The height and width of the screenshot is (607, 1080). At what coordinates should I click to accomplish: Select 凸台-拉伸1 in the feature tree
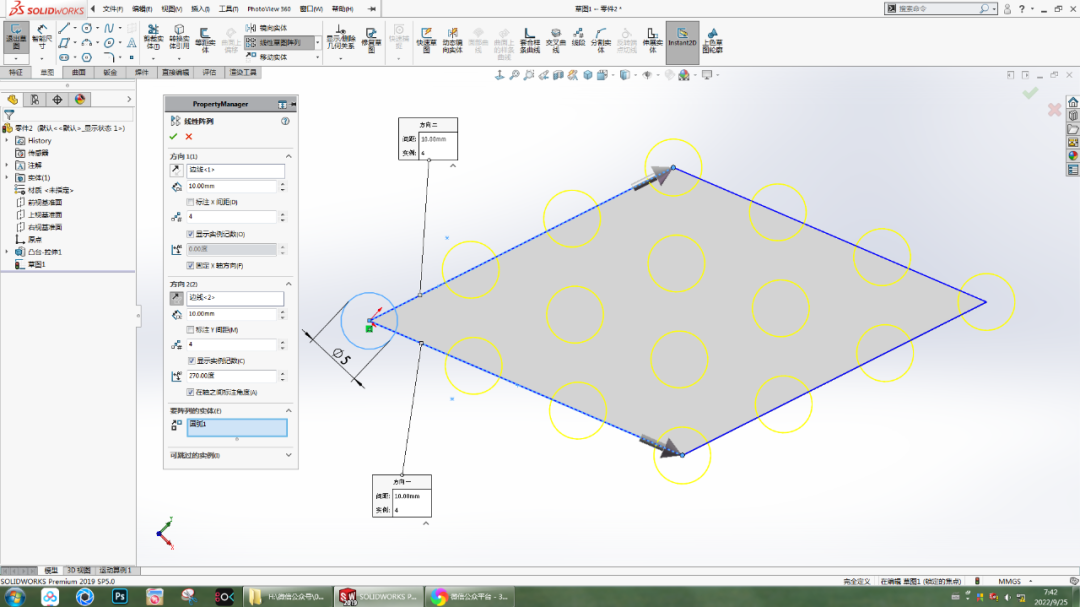(45, 252)
